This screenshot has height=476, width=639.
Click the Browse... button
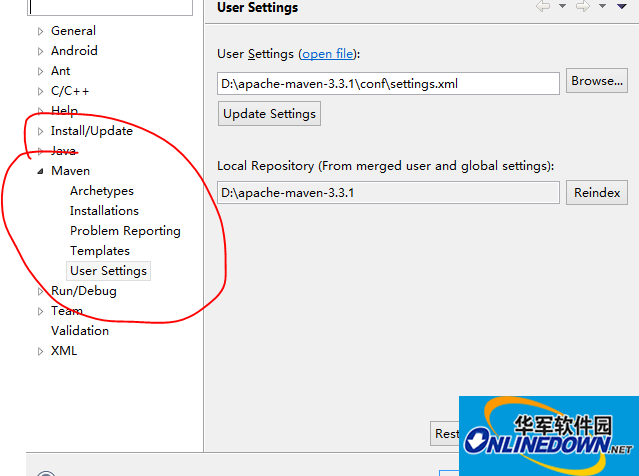pyautogui.click(x=597, y=81)
